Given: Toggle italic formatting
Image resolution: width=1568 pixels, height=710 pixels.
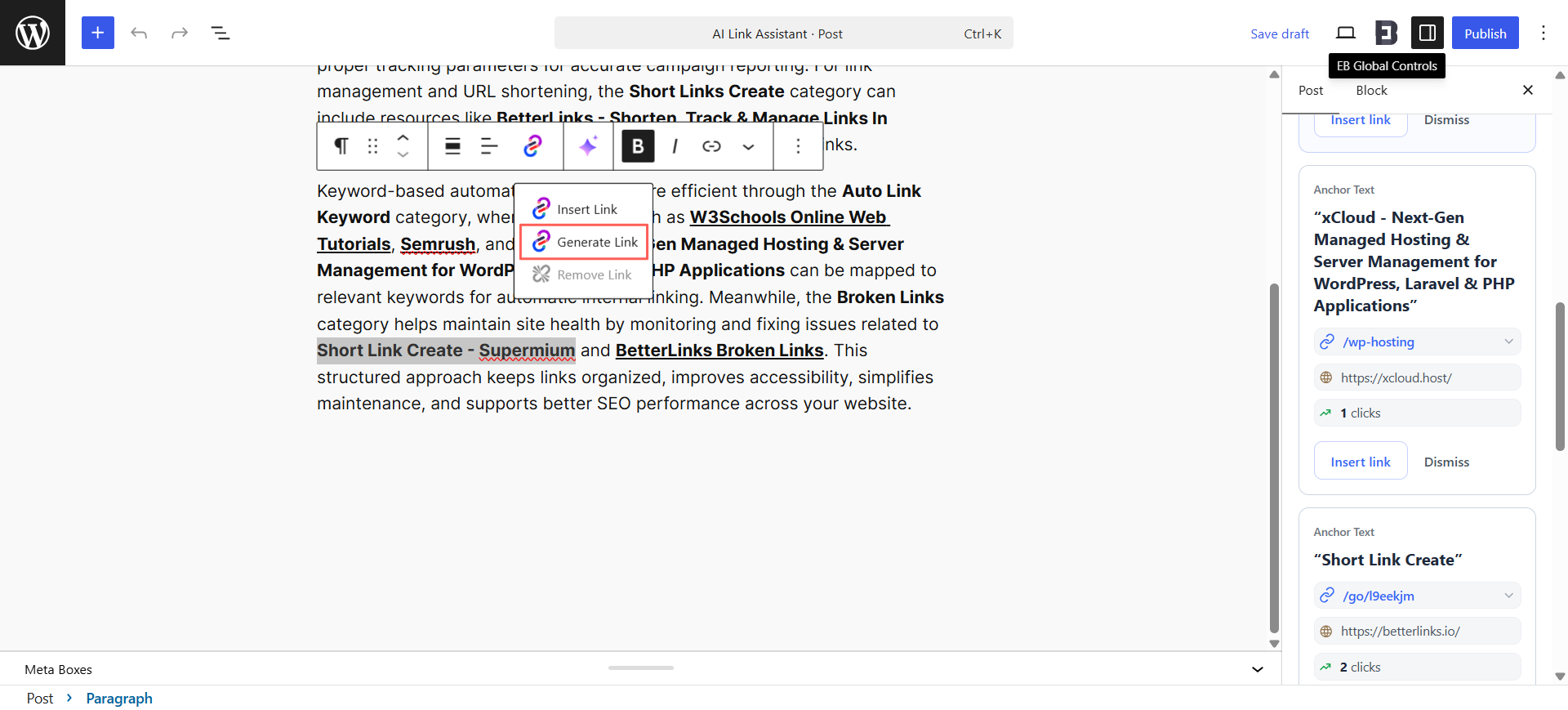Looking at the screenshot, I should (x=675, y=145).
